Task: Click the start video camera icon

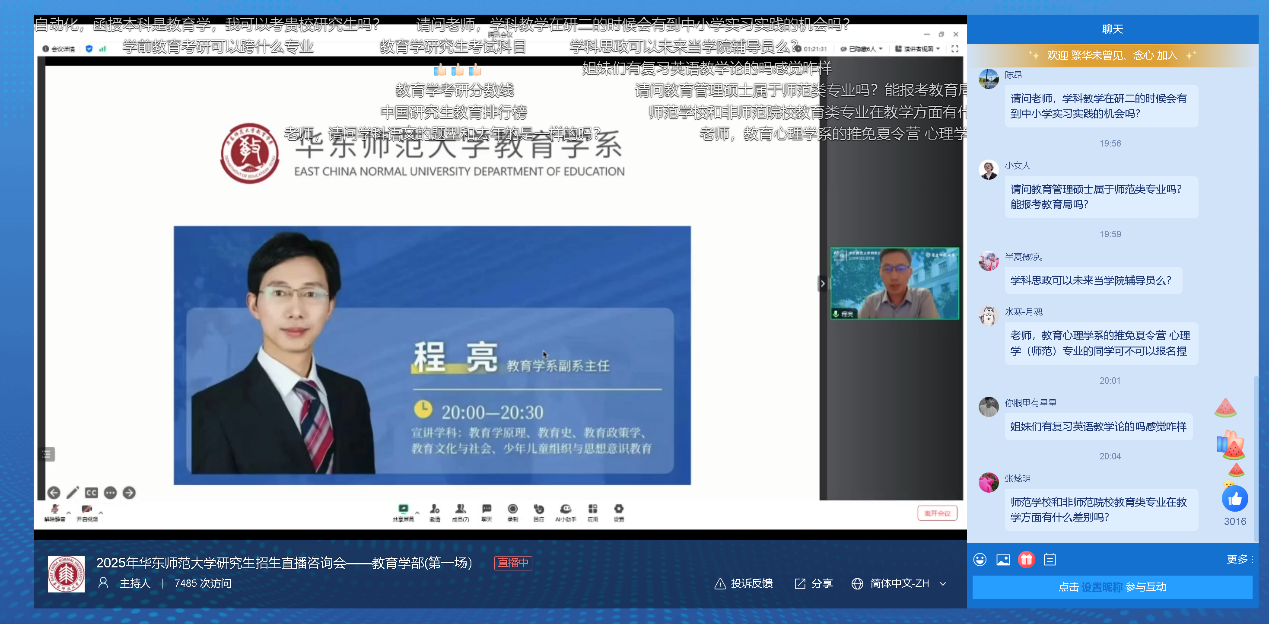Action: pyautogui.click(x=86, y=509)
